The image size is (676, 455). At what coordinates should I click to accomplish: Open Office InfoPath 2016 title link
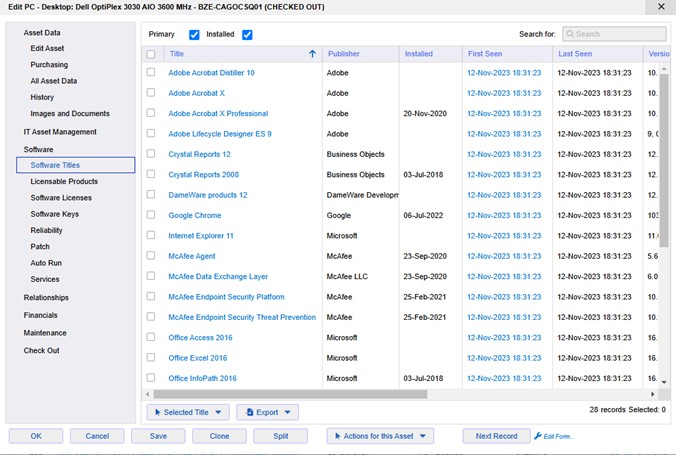tap(202, 378)
